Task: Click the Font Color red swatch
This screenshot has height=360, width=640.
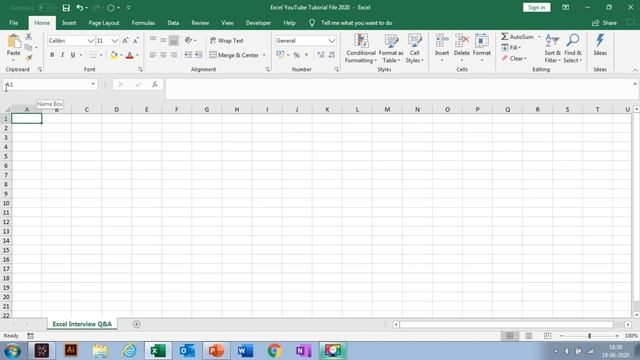Action: tap(130, 55)
